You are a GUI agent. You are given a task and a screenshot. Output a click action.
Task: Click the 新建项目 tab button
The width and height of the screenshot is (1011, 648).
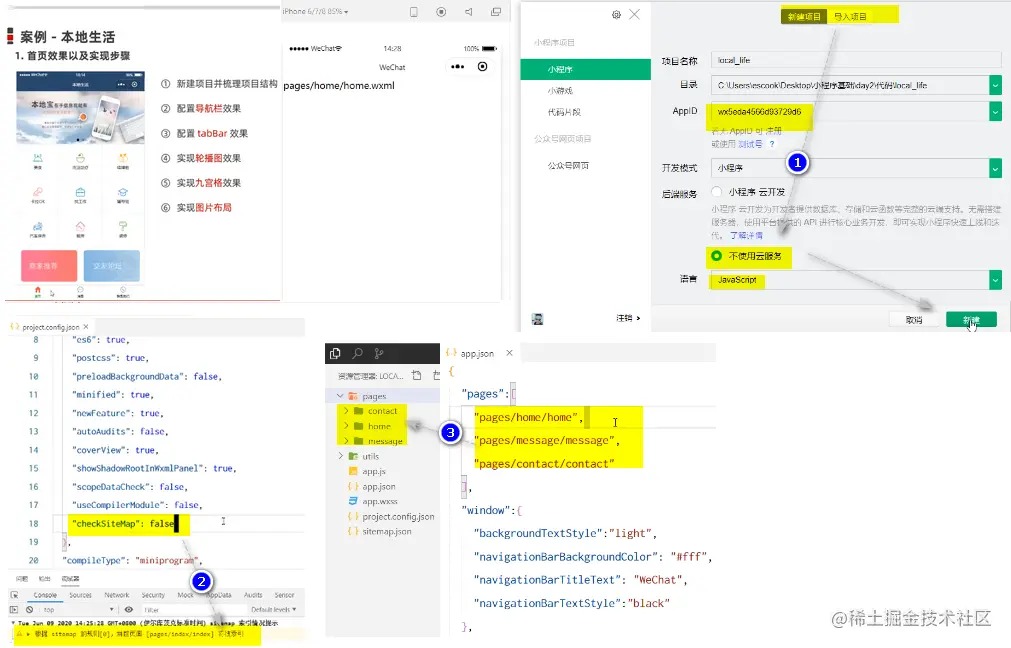pyautogui.click(x=804, y=16)
